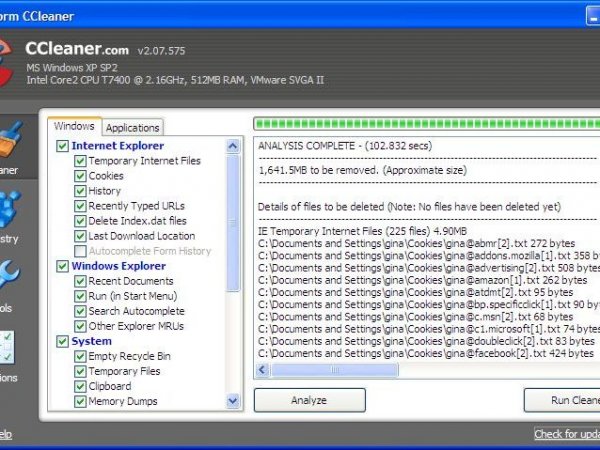600x450 pixels.
Task: Select the gina@addons.mozilla[1].txt cookie row
Action: click(x=429, y=256)
